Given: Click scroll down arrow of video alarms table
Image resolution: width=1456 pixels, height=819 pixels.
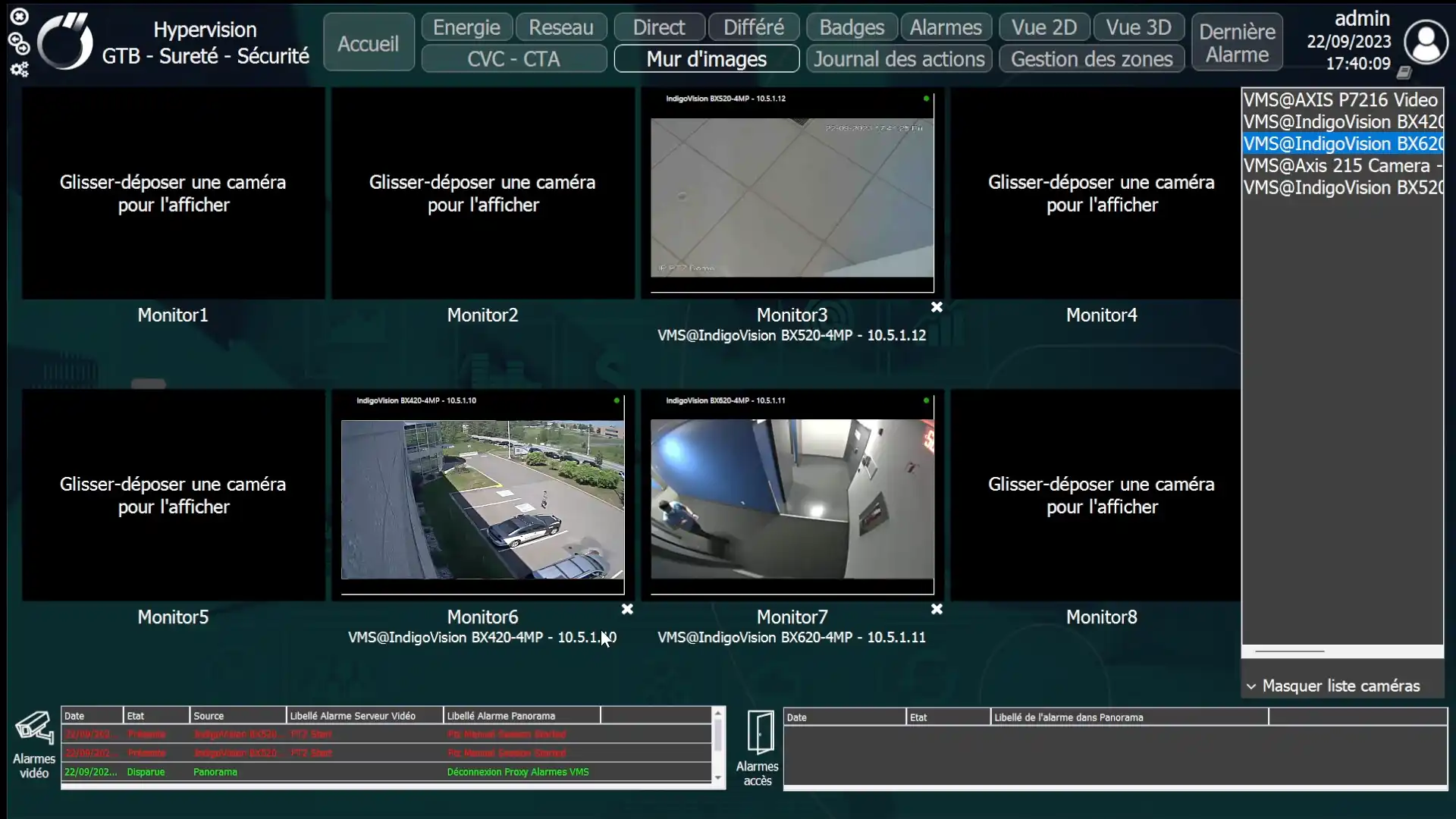Looking at the screenshot, I should (x=717, y=777).
